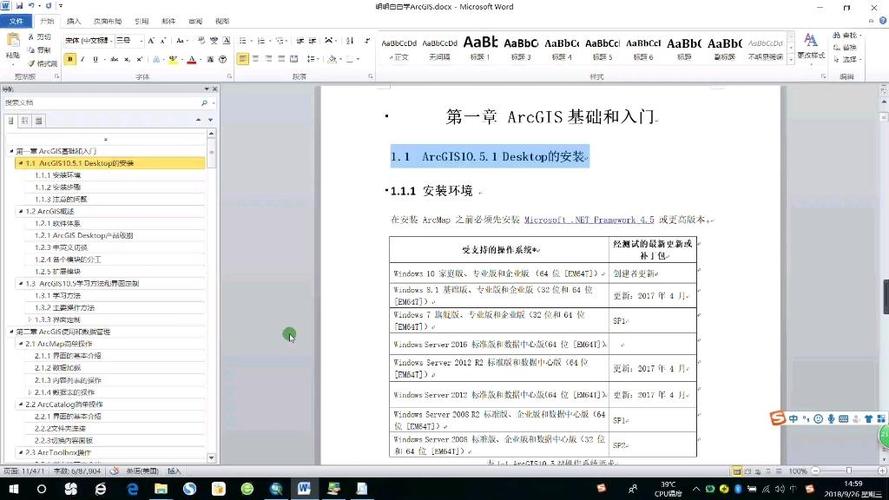Click the Find button in editing group
Image resolution: width=889 pixels, height=500 pixels.
tap(847, 35)
